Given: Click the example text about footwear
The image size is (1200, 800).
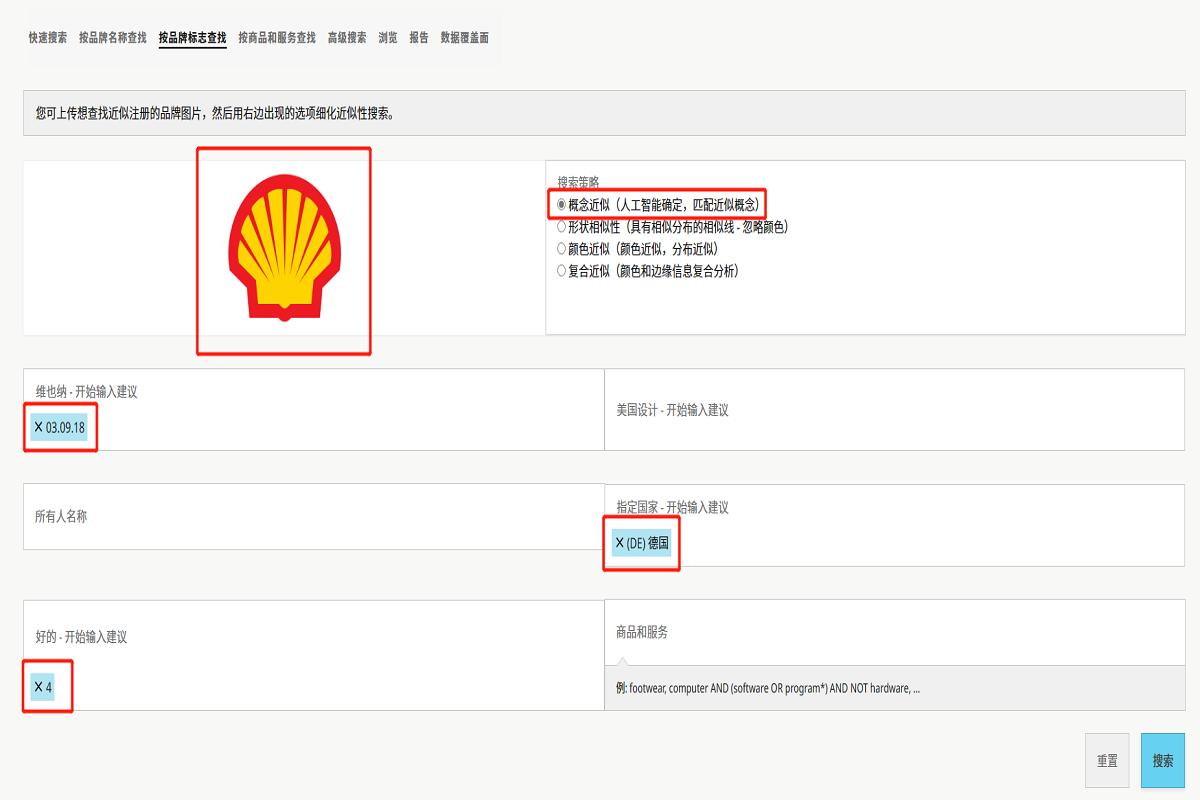Looking at the screenshot, I should (x=768, y=688).
